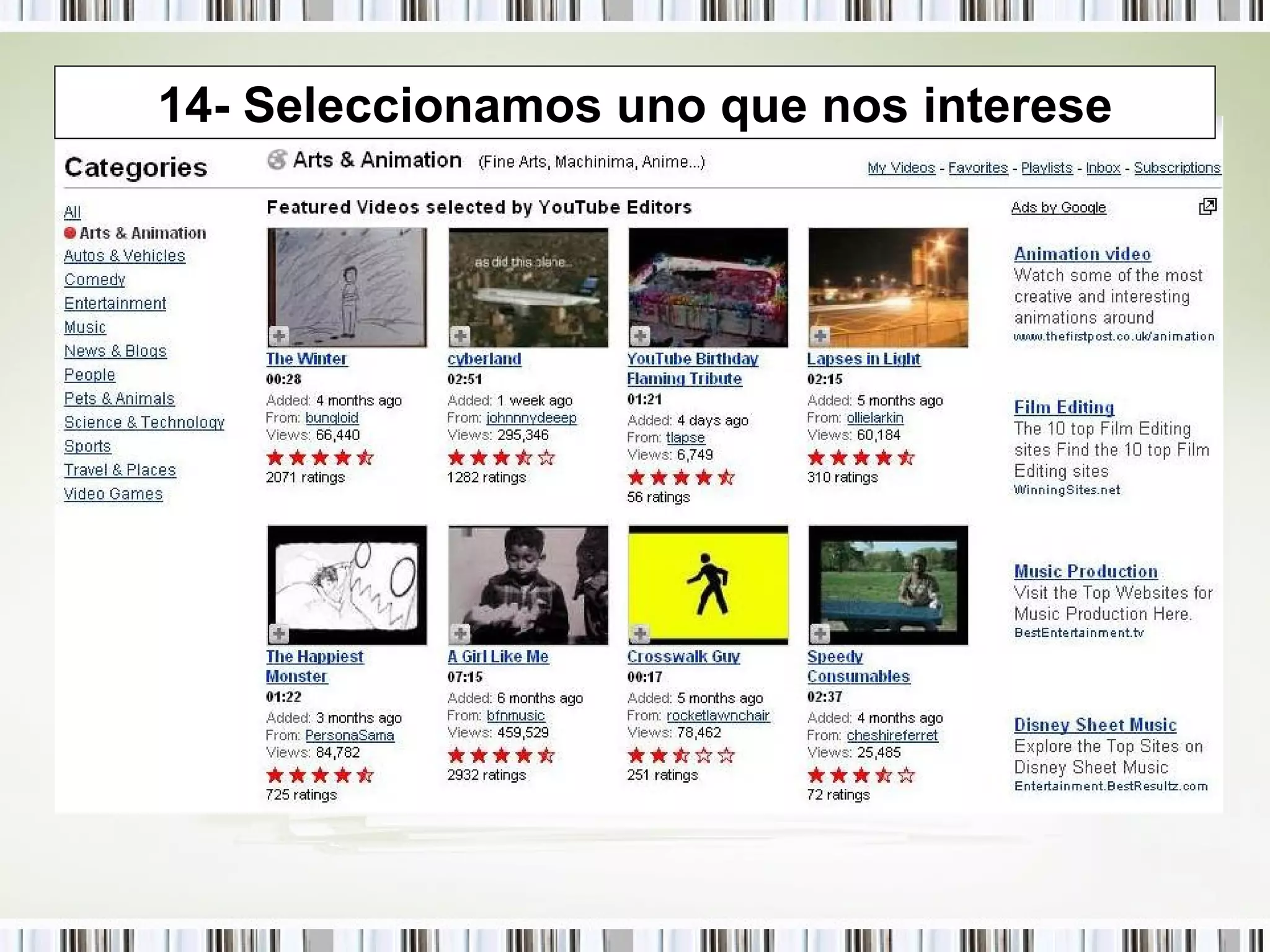Click plus icon on YouTube Birthday thumbnail
Image resolution: width=1270 pixels, height=952 pixels.
(640, 336)
